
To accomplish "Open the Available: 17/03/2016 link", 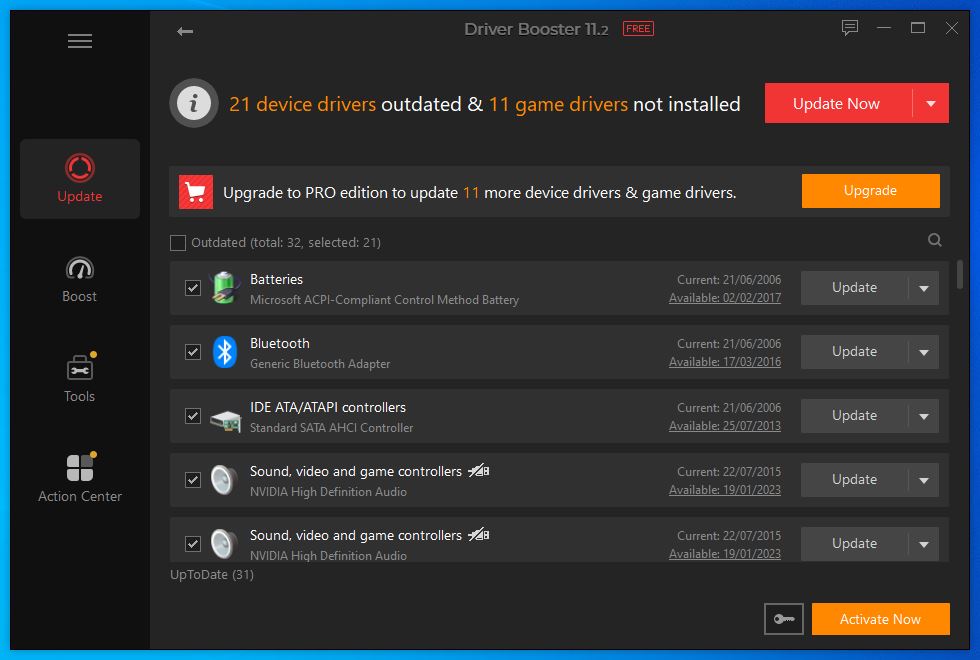I will [725, 362].
